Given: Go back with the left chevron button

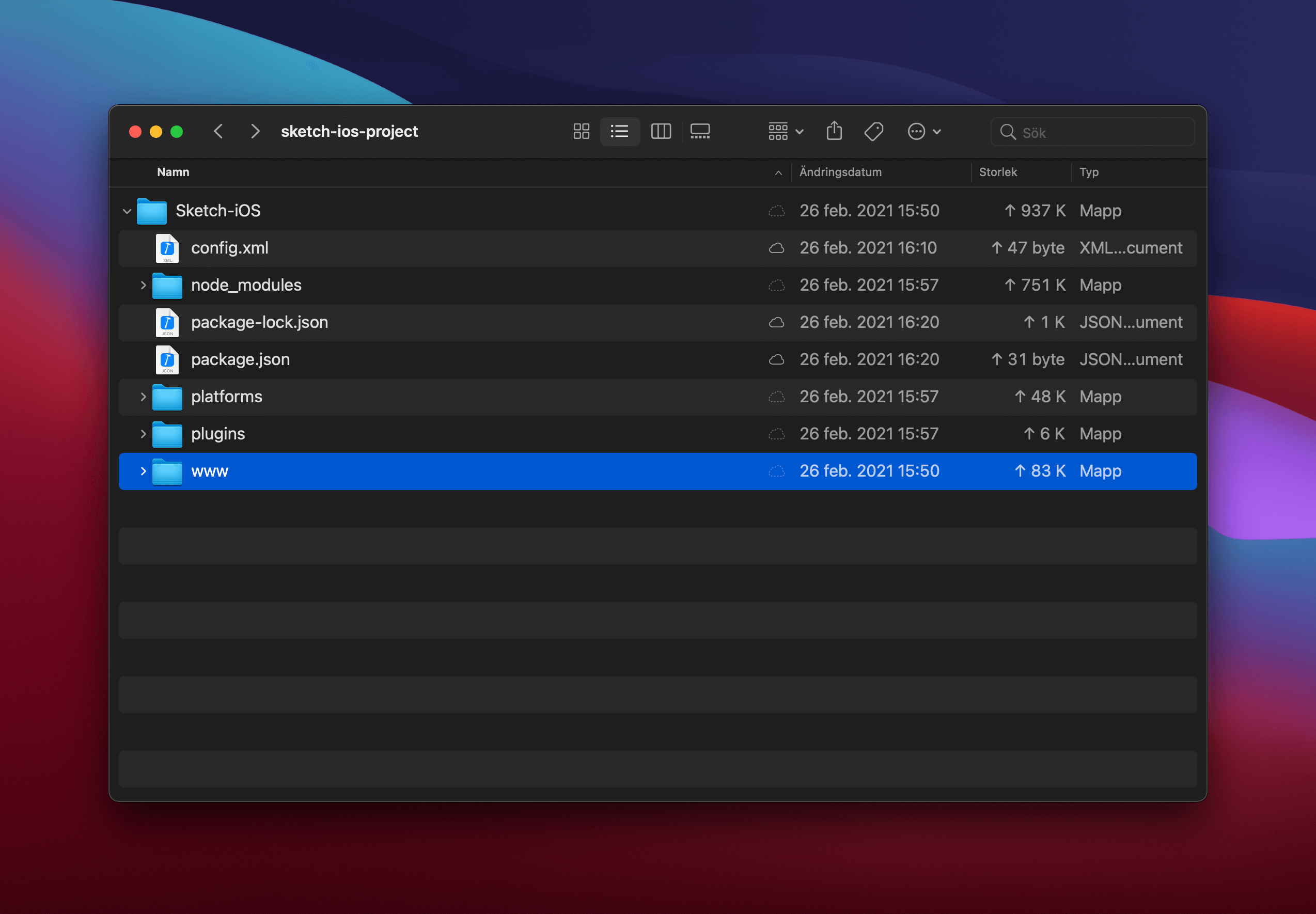Looking at the screenshot, I should (218, 132).
